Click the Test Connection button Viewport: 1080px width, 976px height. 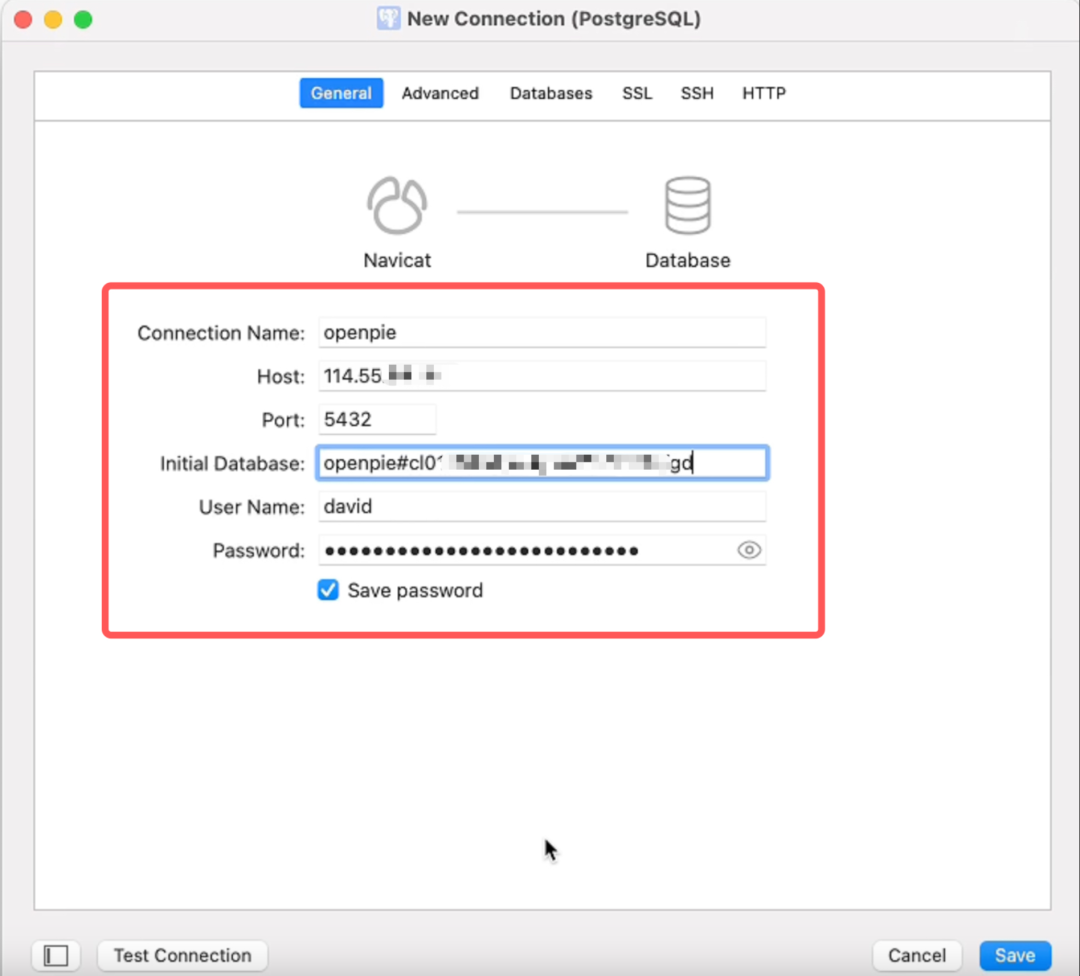click(183, 955)
